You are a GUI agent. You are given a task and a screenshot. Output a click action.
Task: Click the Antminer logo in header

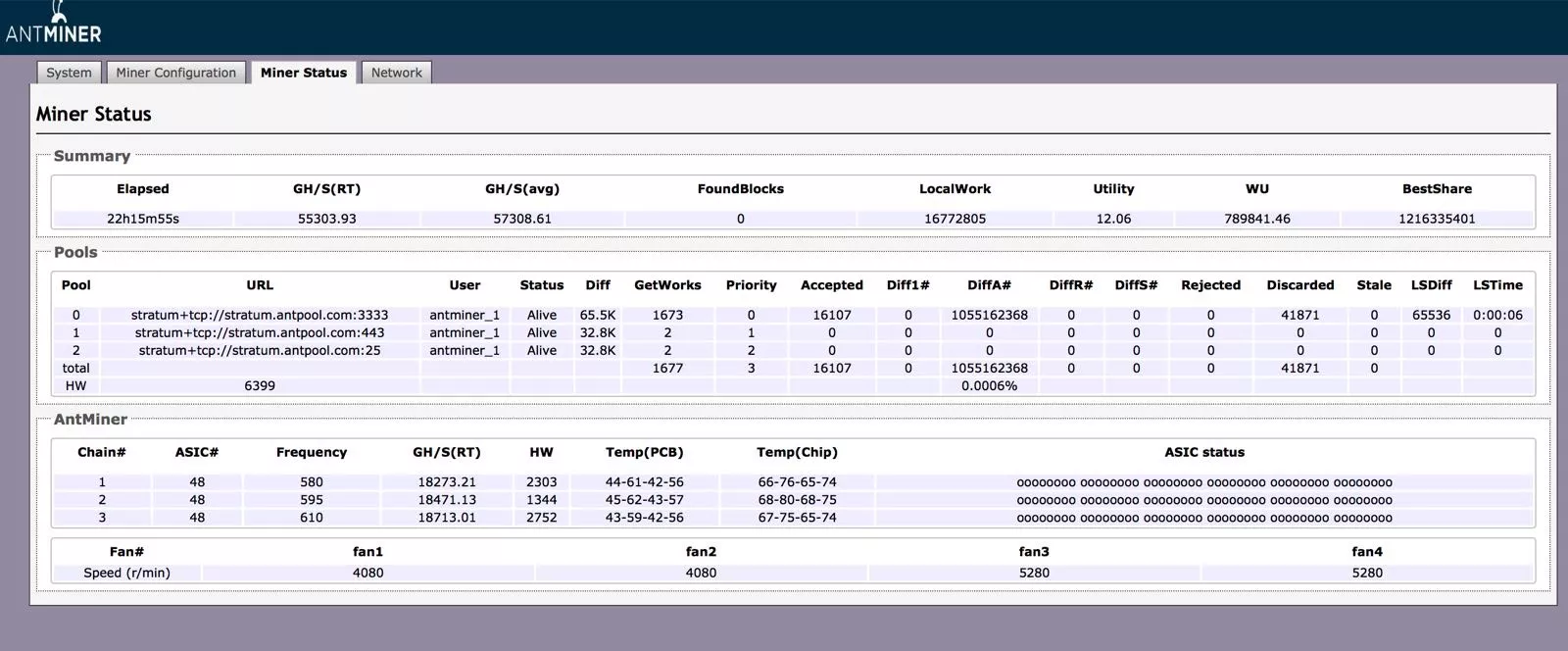pos(54,26)
